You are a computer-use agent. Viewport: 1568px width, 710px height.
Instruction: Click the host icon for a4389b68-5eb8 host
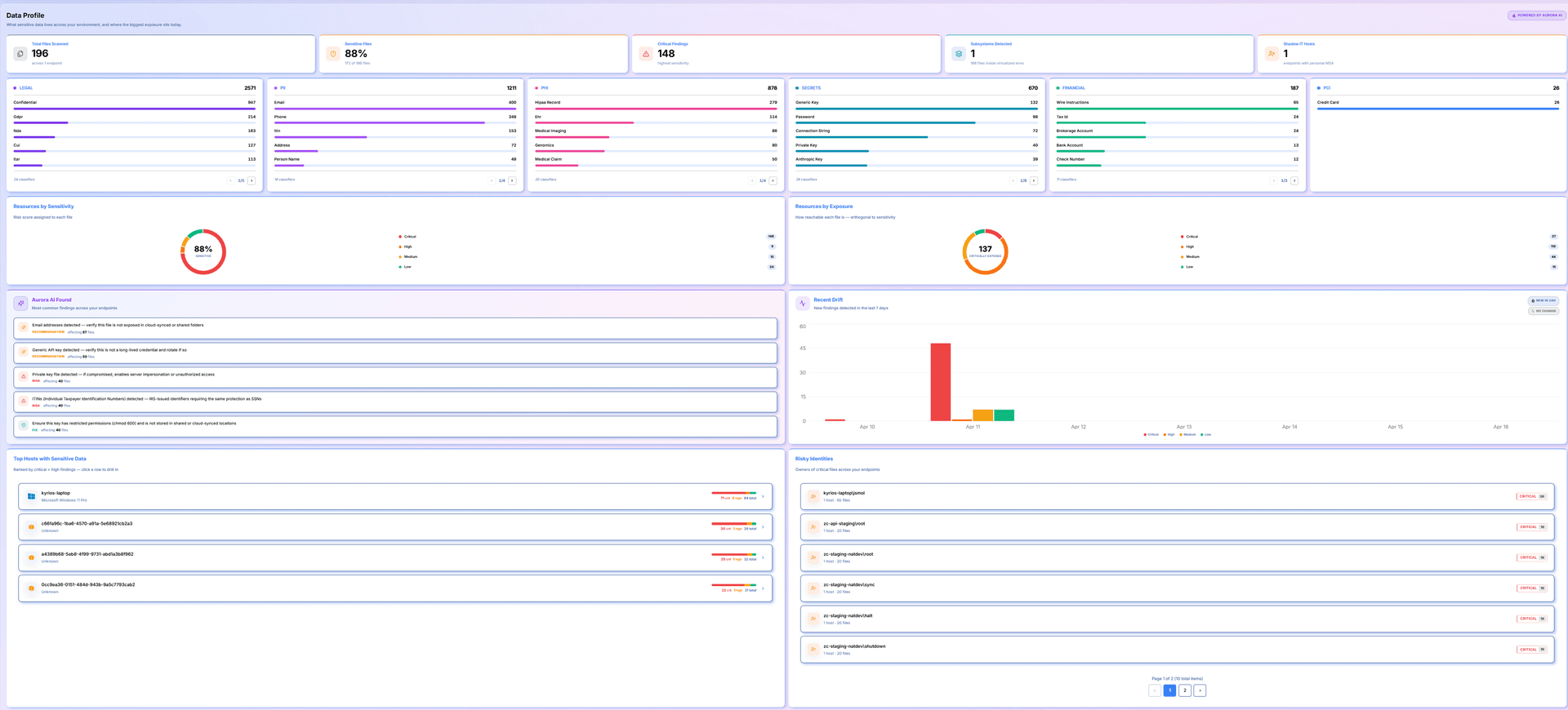[x=31, y=557]
